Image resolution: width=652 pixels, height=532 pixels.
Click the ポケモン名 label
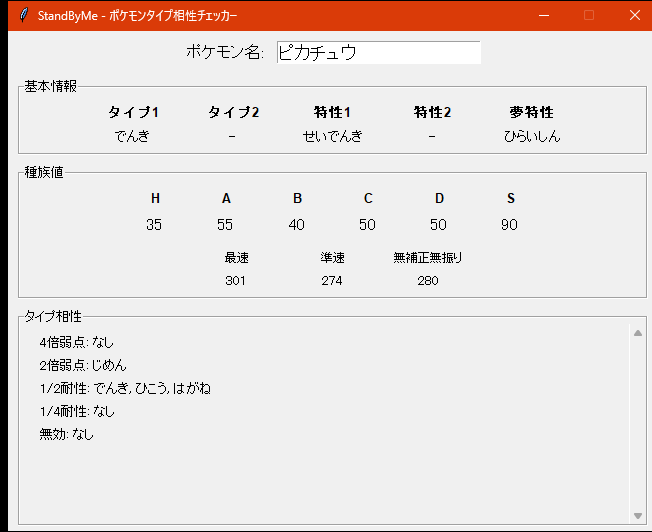pyautogui.click(x=225, y=52)
